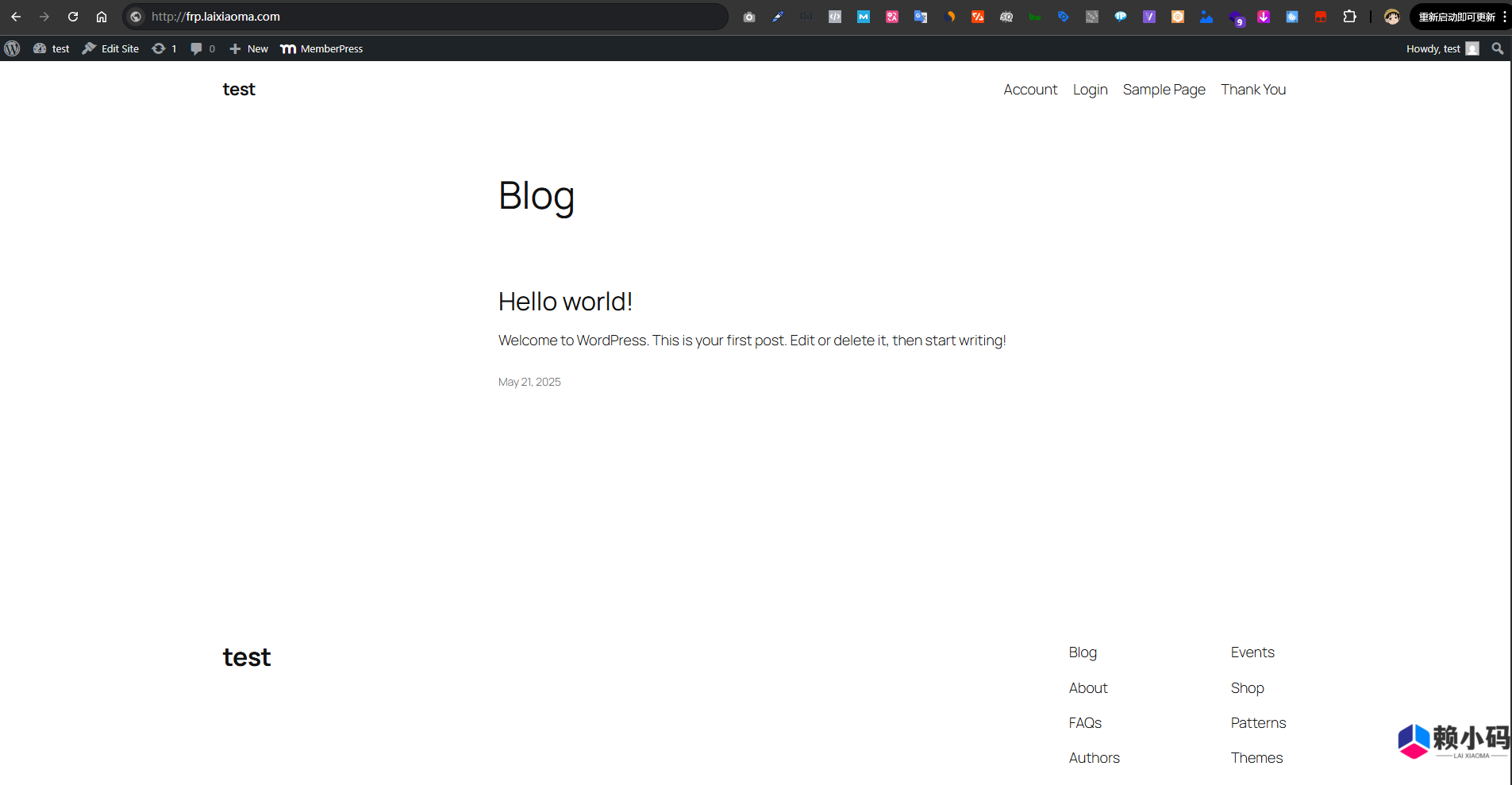Click the admin bar search magnifier icon
Image resolution: width=1512 pixels, height=785 pixels.
tap(1497, 48)
